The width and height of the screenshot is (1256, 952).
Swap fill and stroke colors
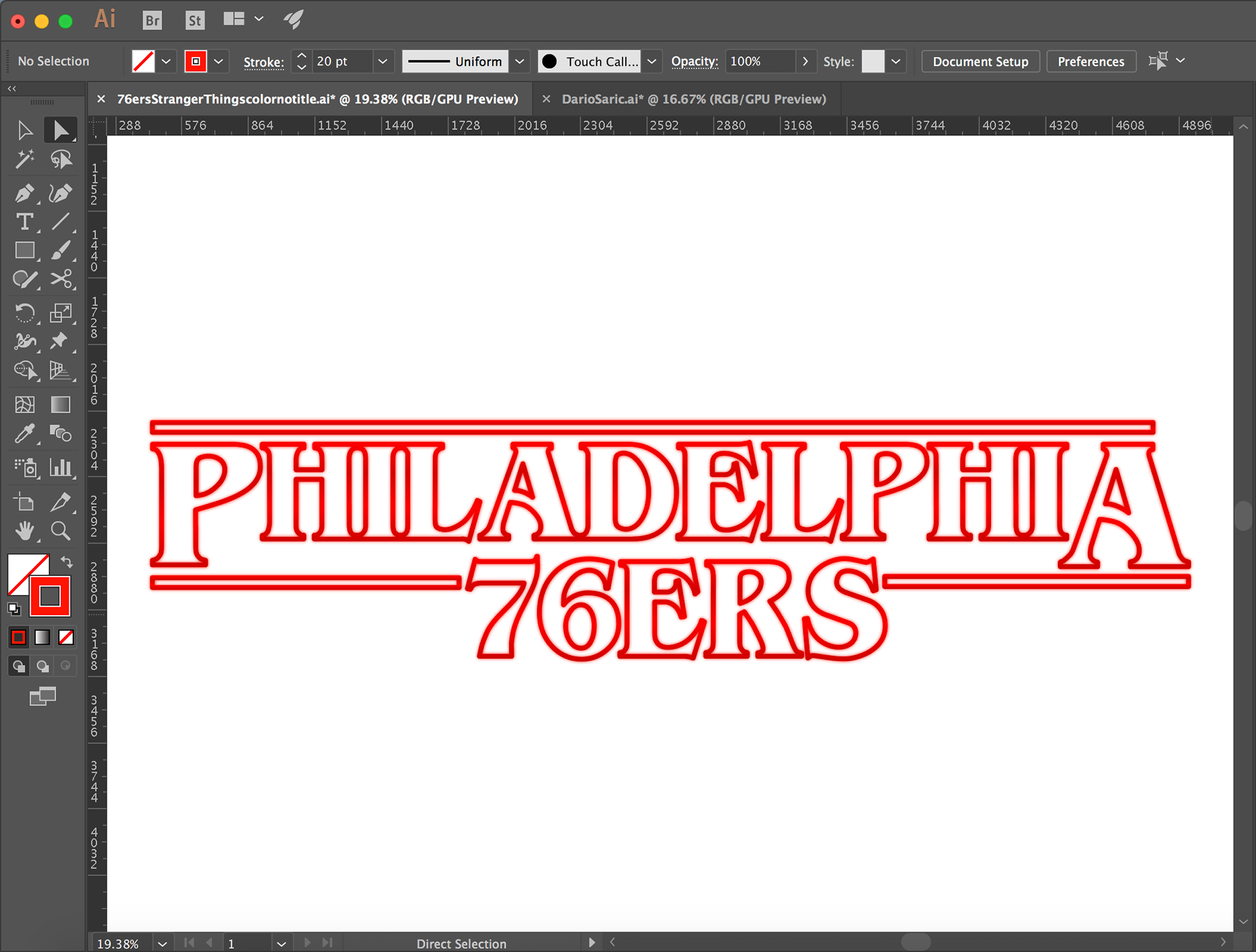coord(67,562)
